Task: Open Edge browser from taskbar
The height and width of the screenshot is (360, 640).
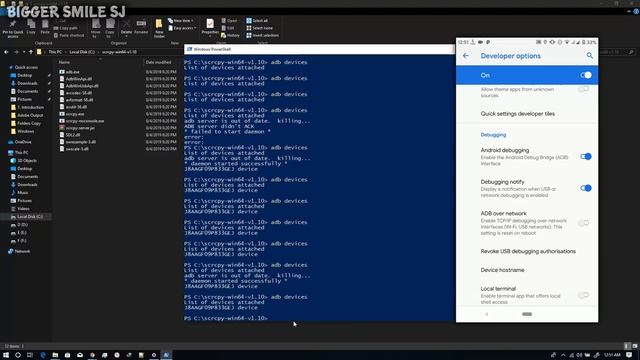Action: (x=43, y=355)
